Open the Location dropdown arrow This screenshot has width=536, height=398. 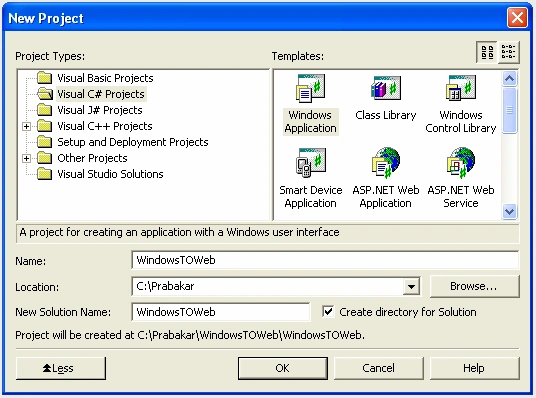point(411,287)
